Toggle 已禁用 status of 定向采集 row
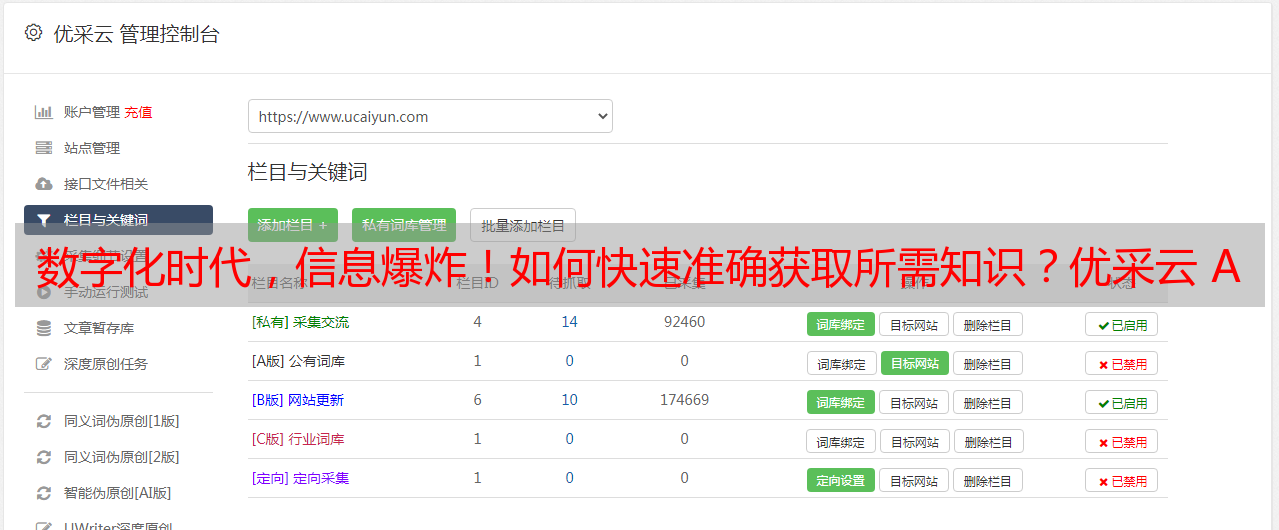The height and width of the screenshot is (530, 1279). click(x=1122, y=480)
